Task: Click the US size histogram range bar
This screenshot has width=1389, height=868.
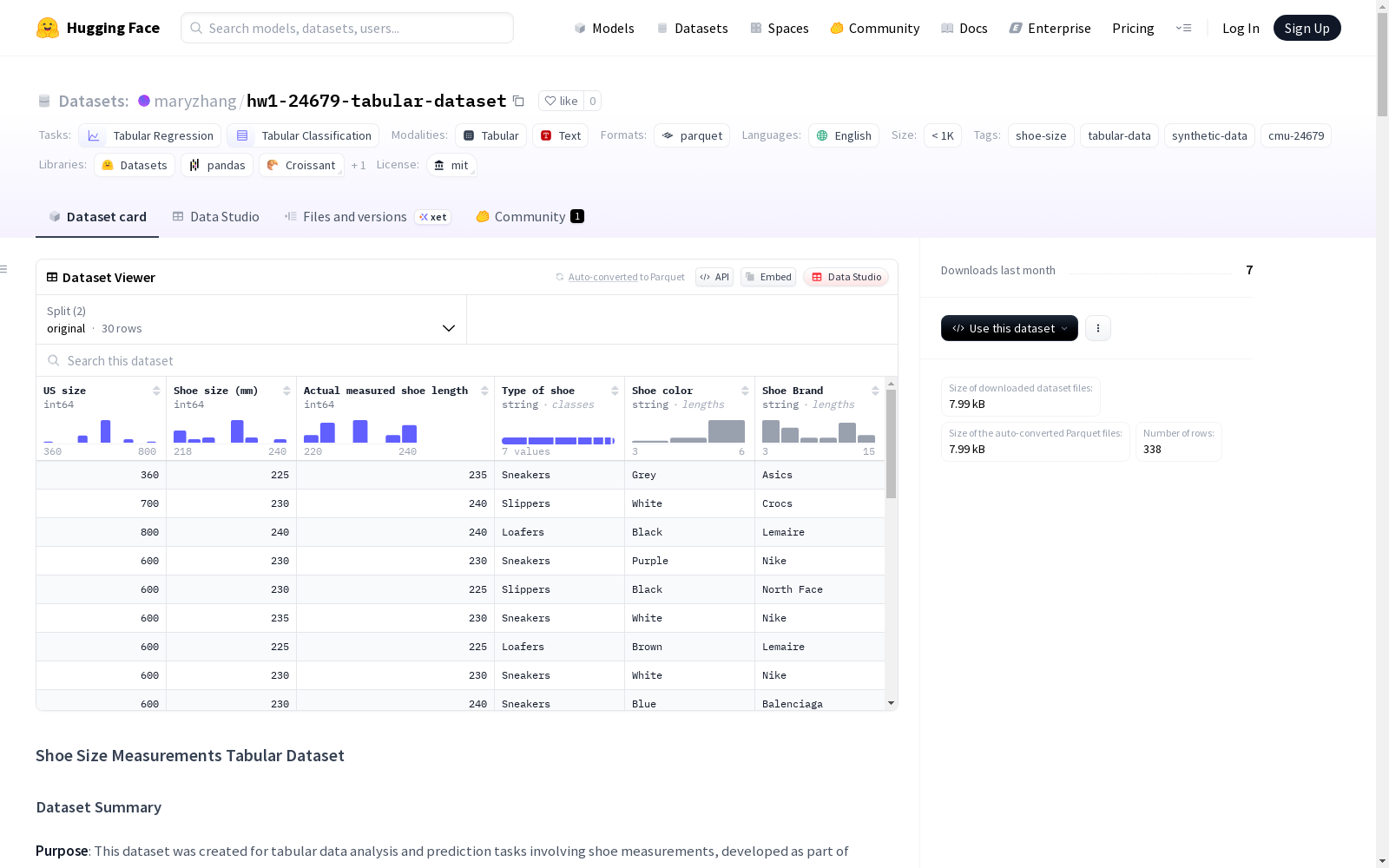Action: pos(101,431)
